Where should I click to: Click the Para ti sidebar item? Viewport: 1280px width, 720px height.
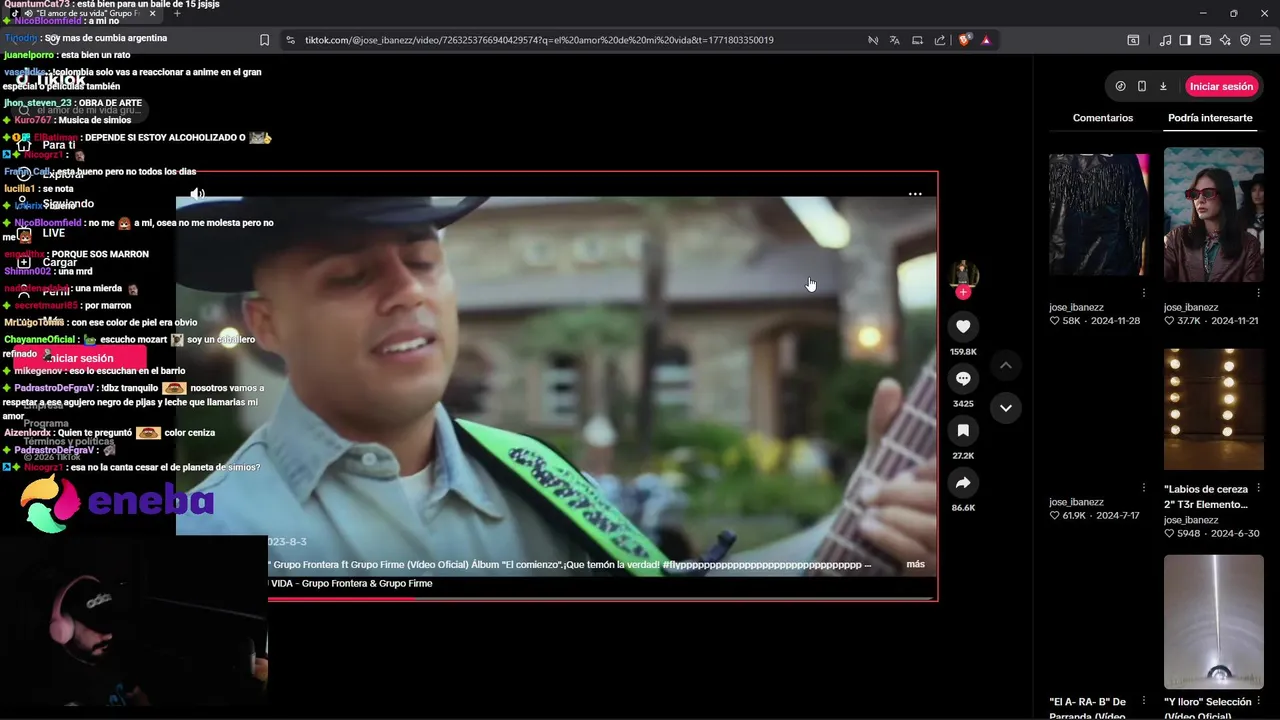(x=47, y=145)
